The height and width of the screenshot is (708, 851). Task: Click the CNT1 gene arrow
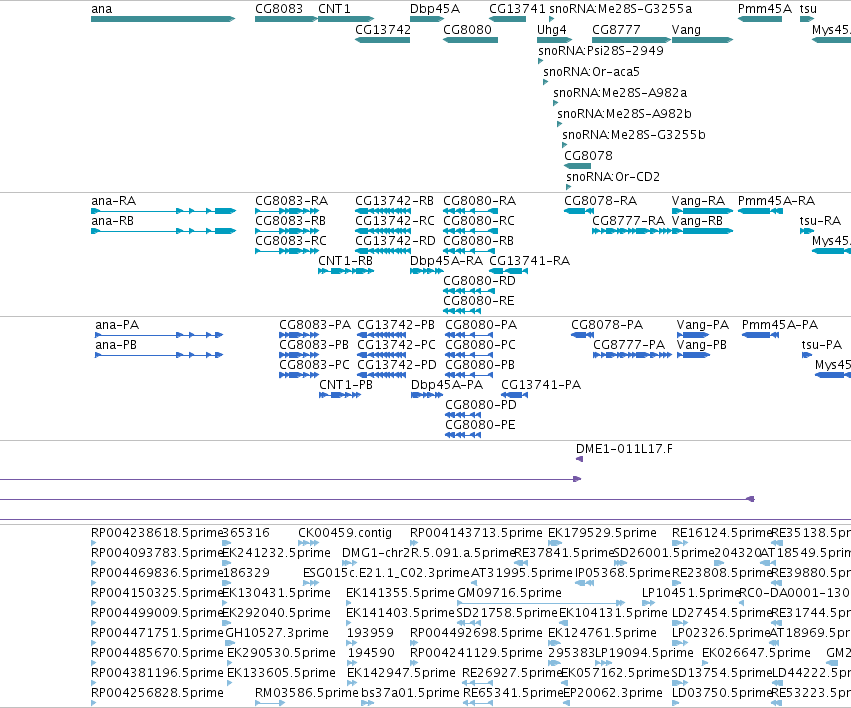click(x=346, y=19)
